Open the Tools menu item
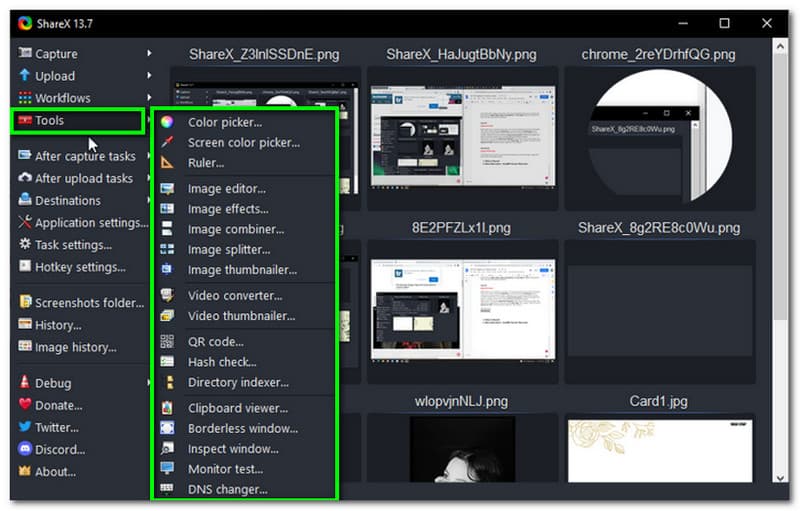 pyautogui.click(x=78, y=121)
